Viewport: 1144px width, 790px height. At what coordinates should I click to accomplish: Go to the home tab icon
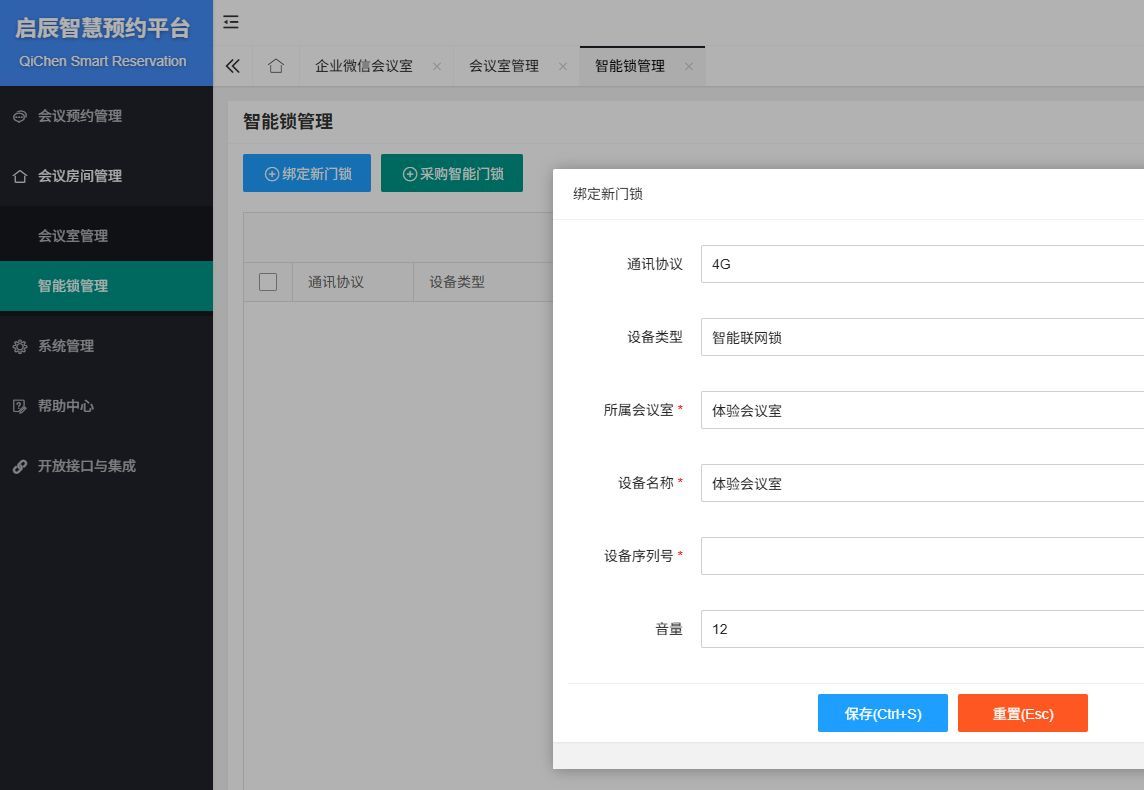[x=276, y=66]
